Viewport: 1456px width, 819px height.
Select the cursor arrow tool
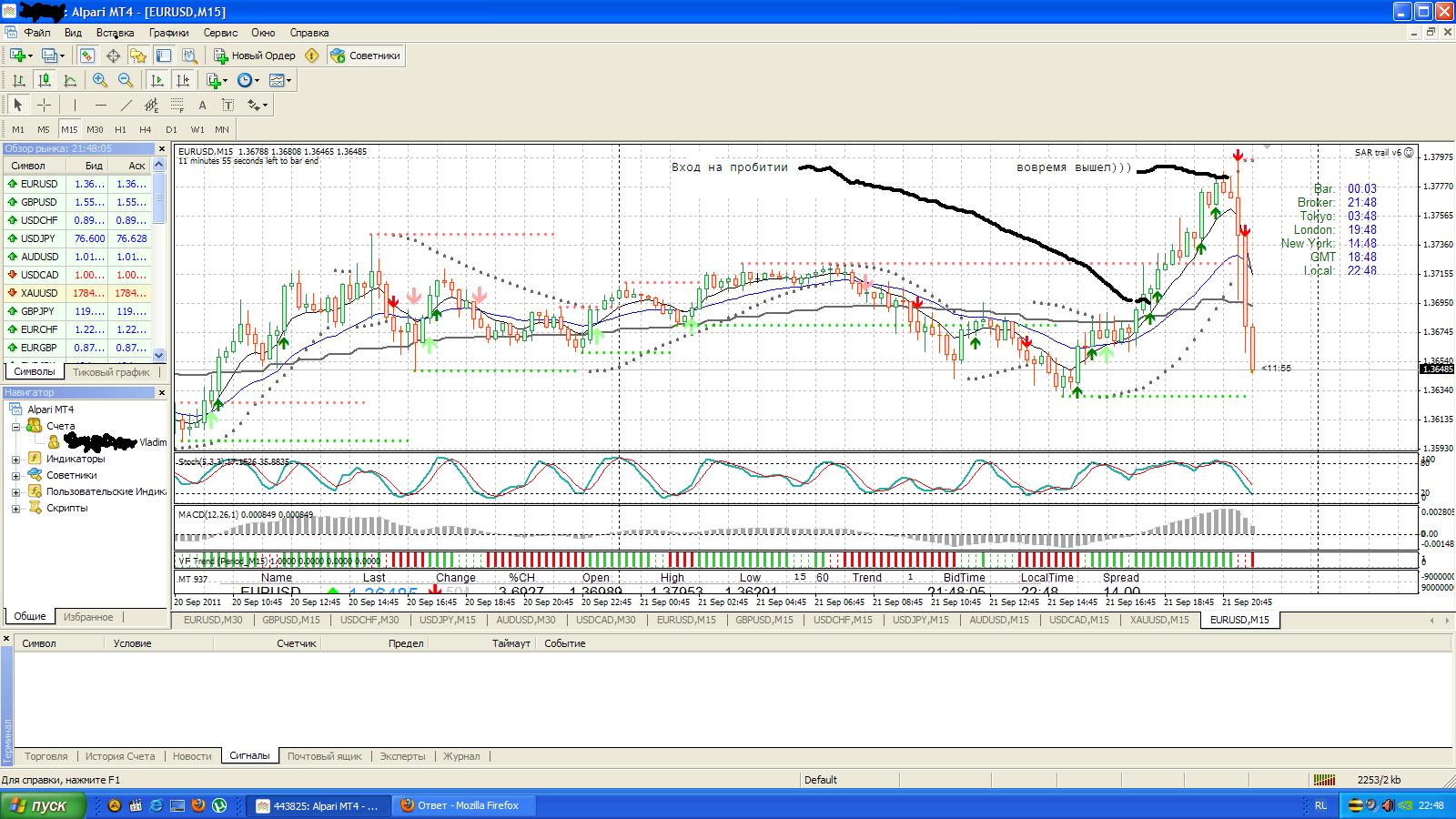click(x=18, y=105)
